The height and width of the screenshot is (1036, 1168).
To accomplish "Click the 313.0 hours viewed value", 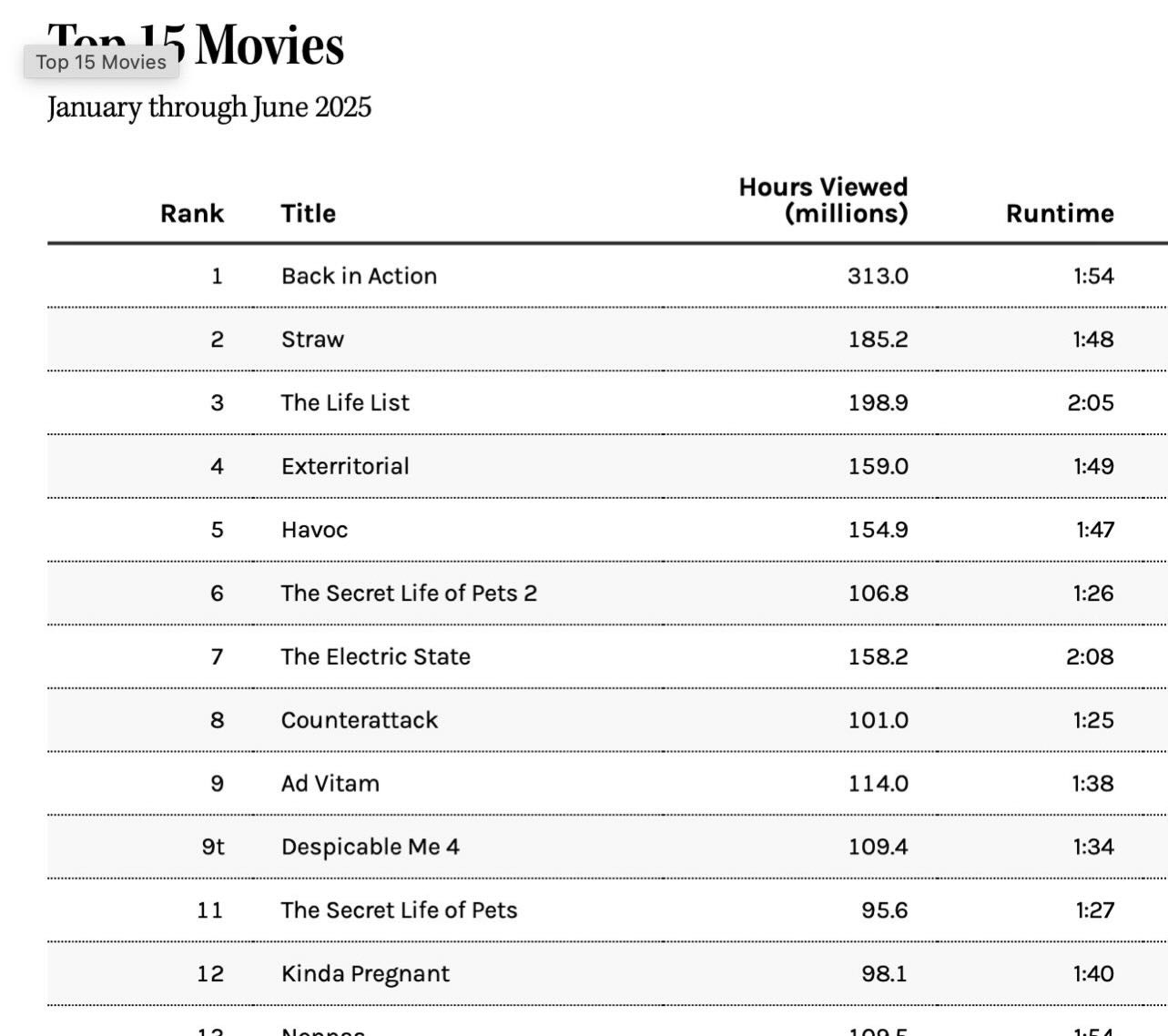I will pyautogui.click(x=878, y=276).
